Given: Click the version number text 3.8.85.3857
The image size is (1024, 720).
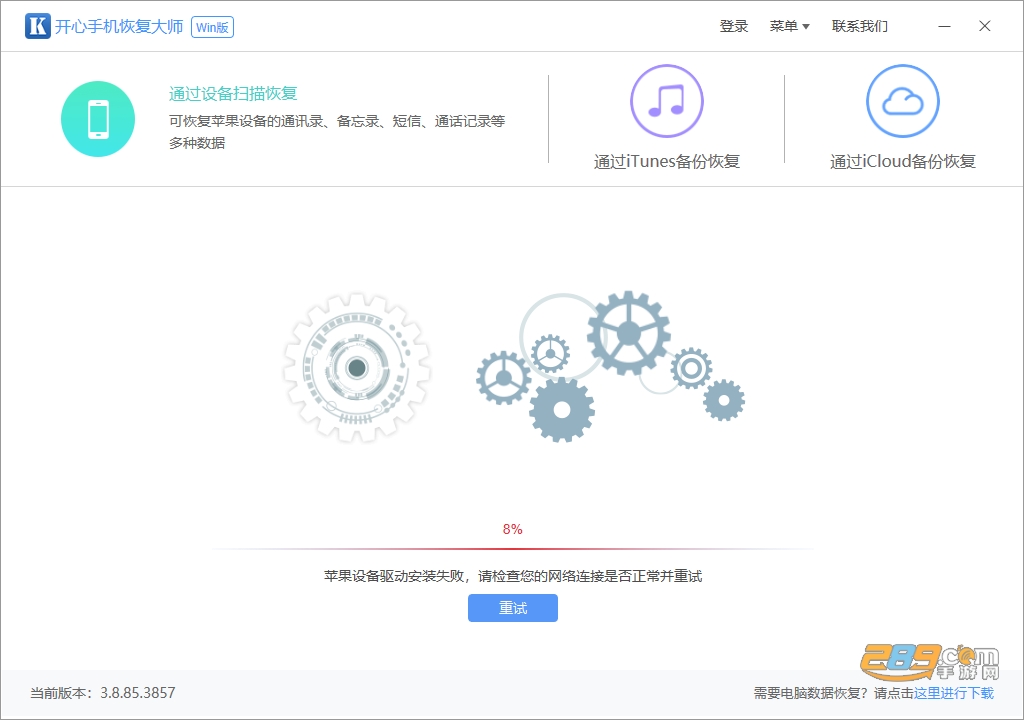Looking at the screenshot, I should tap(138, 693).
